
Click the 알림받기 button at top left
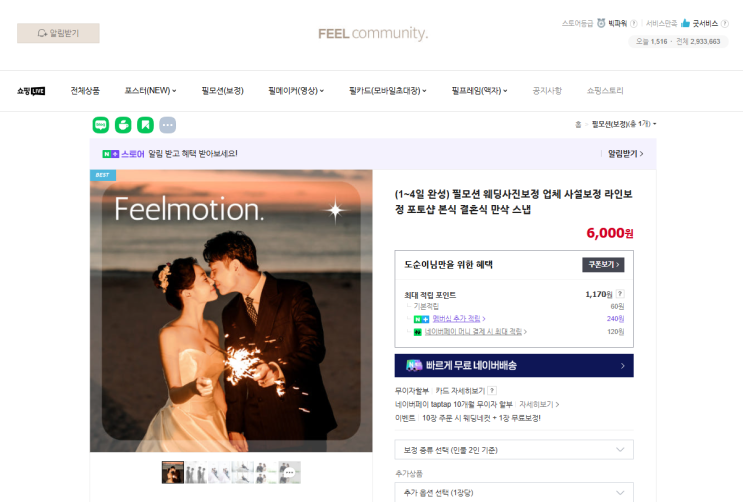point(58,33)
